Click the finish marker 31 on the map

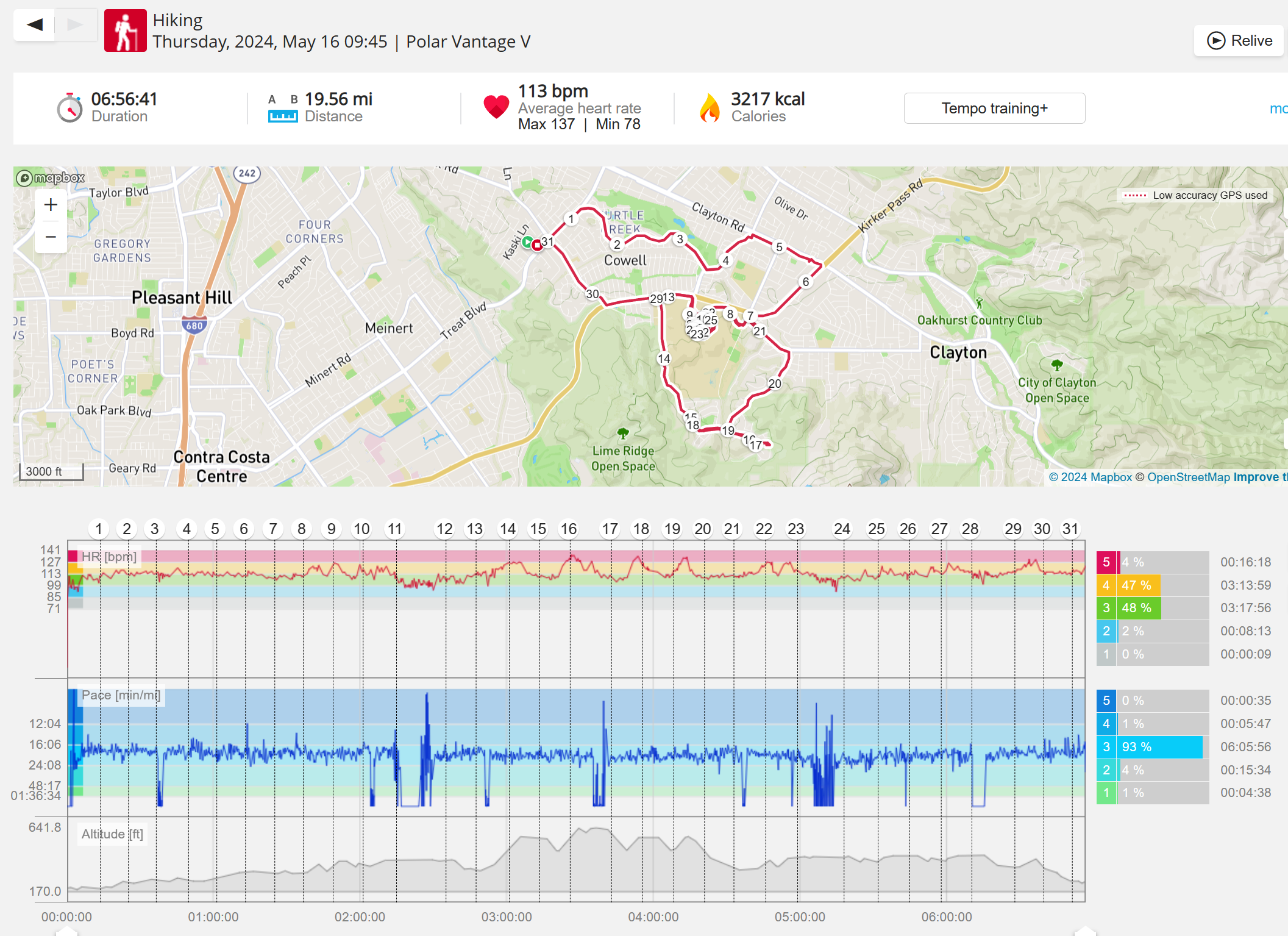[x=547, y=241]
